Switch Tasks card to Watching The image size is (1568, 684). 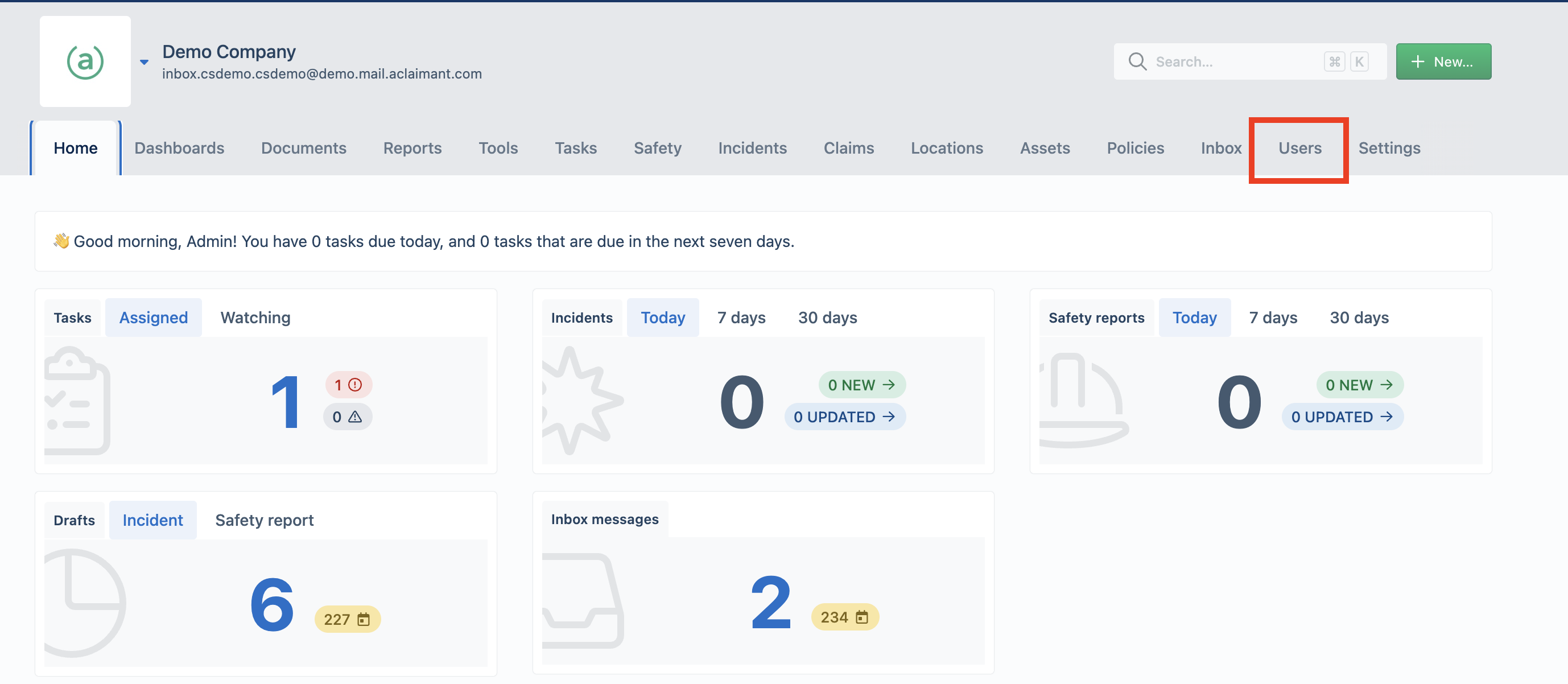click(x=255, y=318)
